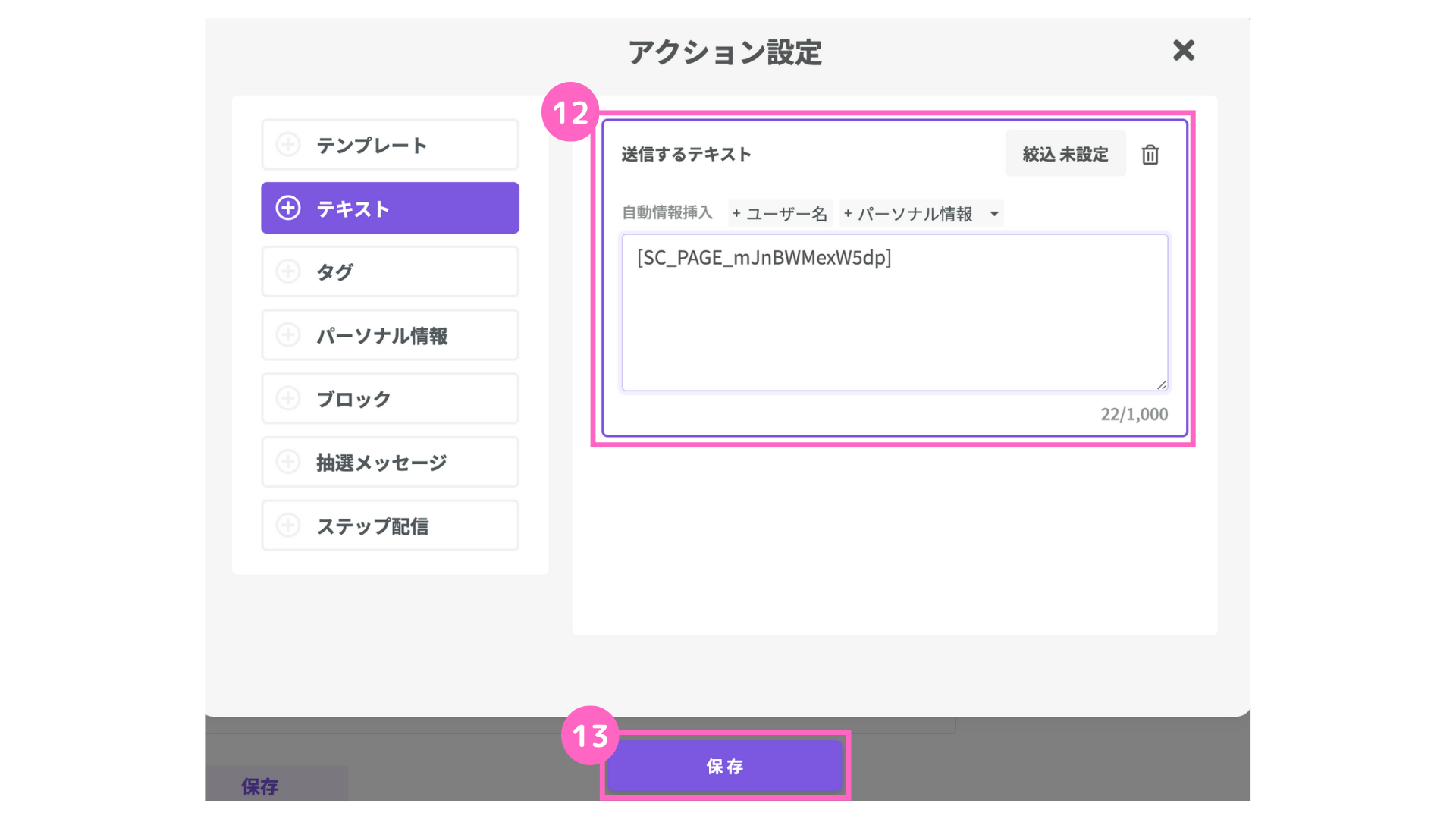Click the 送信するテキスト heading
1456x819 pixels.
pos(686,155)
